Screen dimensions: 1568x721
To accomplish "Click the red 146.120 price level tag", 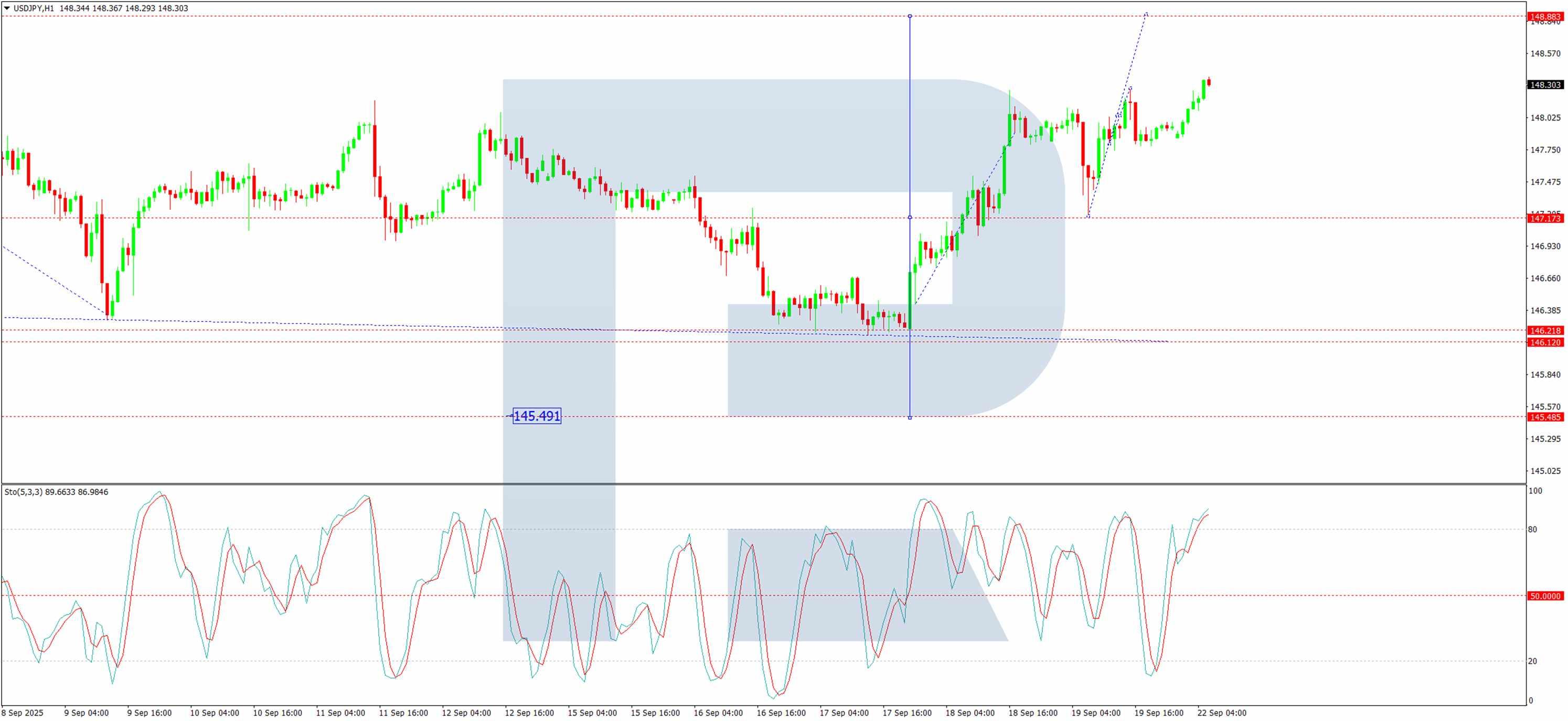I will tap(1545, 342).
